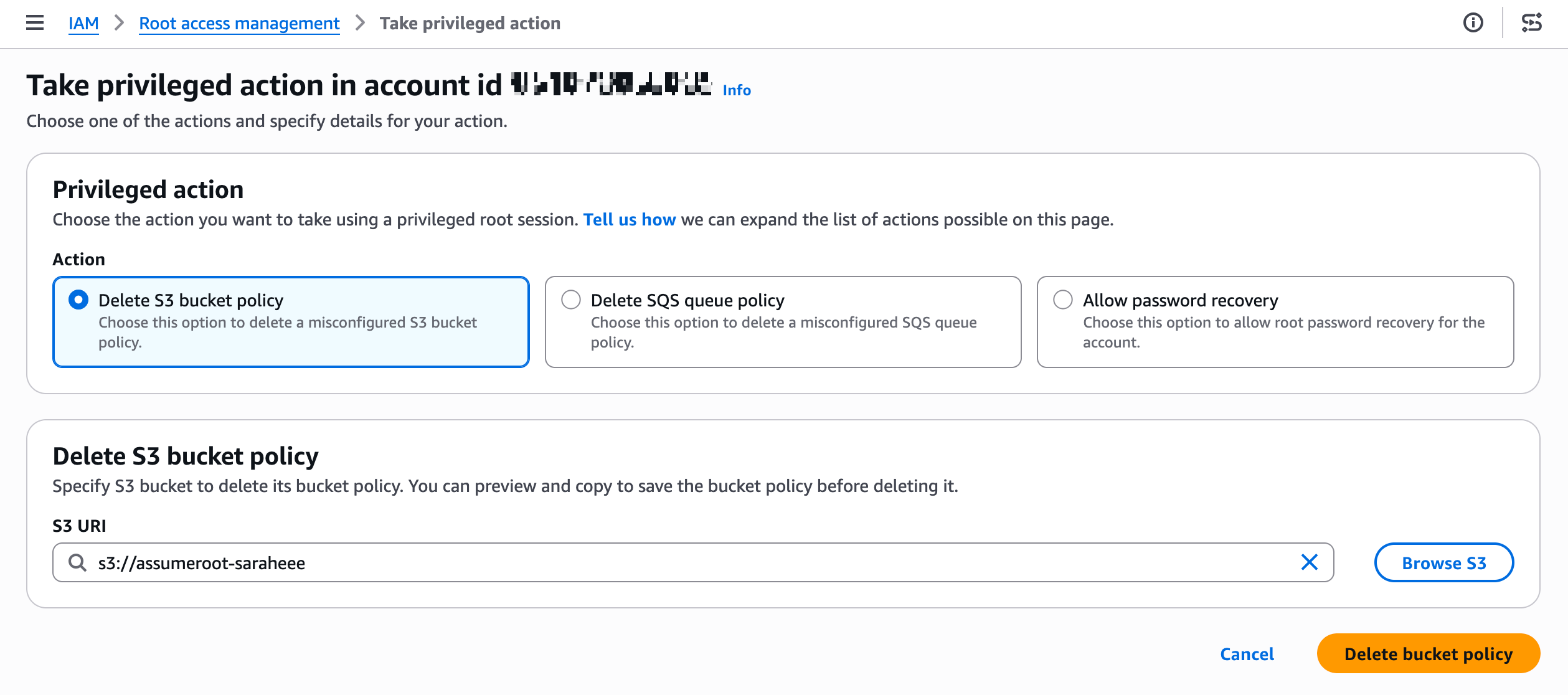Open the preferences settings icon top right

coord(1531,23)
